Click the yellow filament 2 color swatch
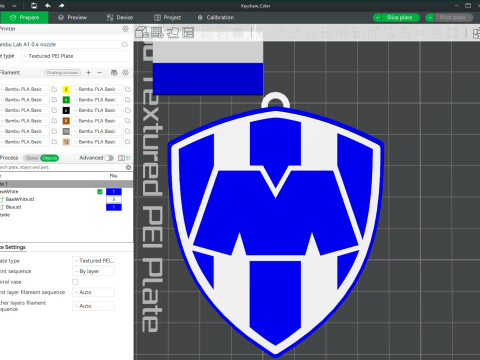Viewport: 480px width, 360px height. click(66, 89)
